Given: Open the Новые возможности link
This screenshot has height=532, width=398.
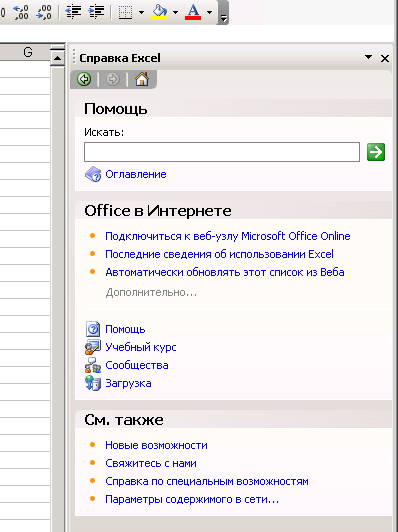Looking at the screenshot, I should [x=156, y=445].
